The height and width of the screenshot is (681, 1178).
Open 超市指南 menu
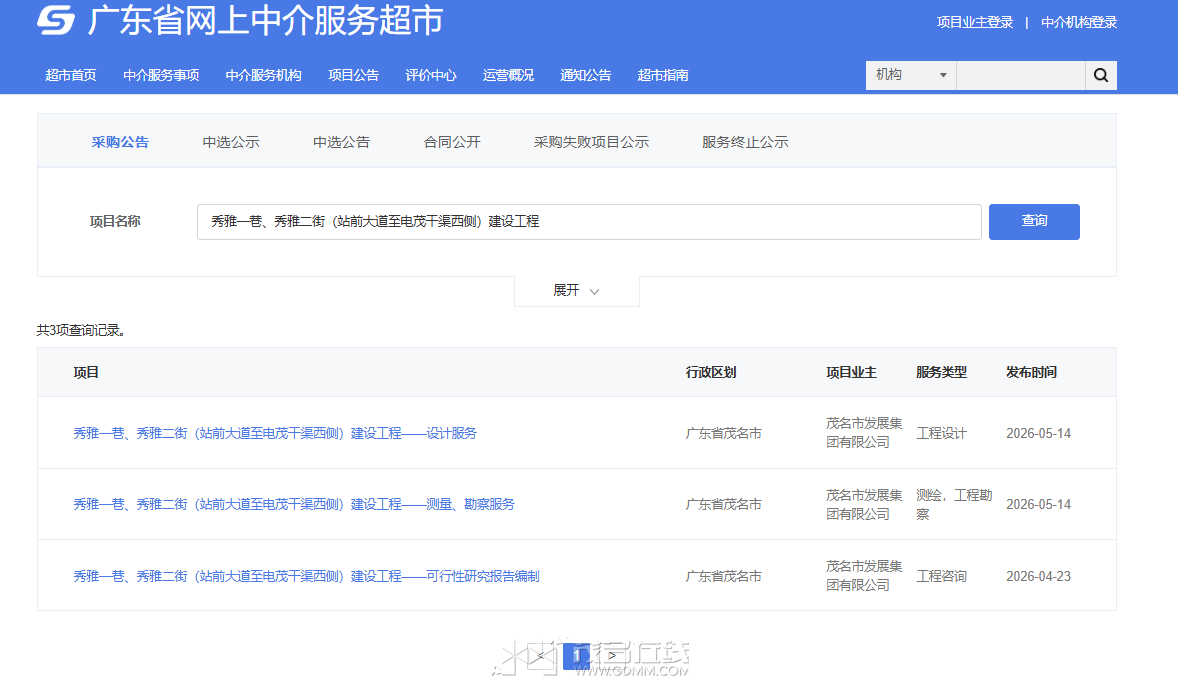[663, 75]
